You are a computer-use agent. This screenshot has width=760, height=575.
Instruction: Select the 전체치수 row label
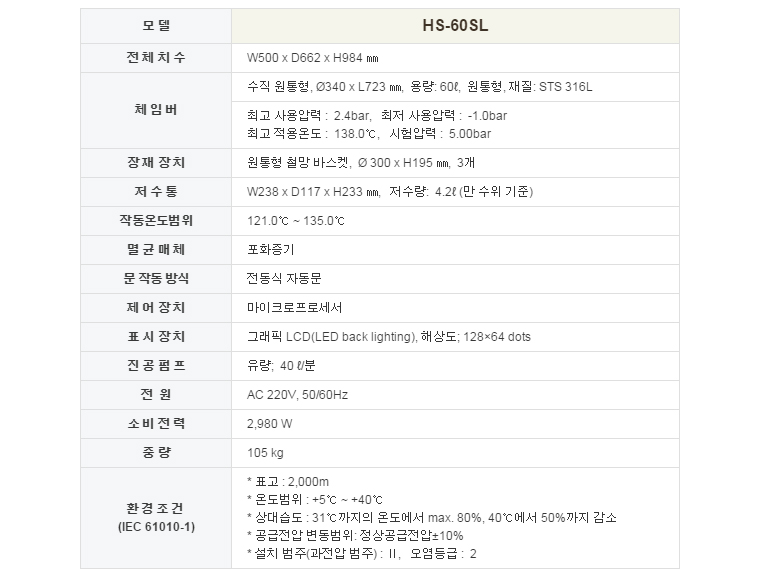click(156, 58)
